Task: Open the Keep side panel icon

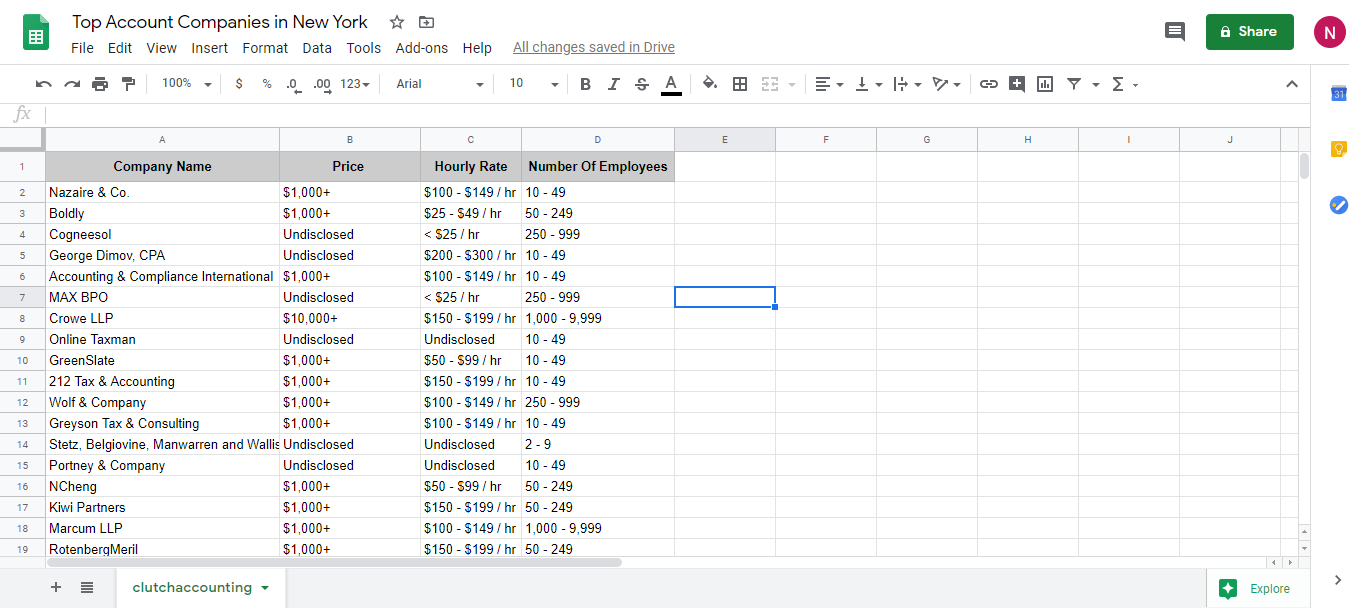Action: click(x=1339, y=149)
